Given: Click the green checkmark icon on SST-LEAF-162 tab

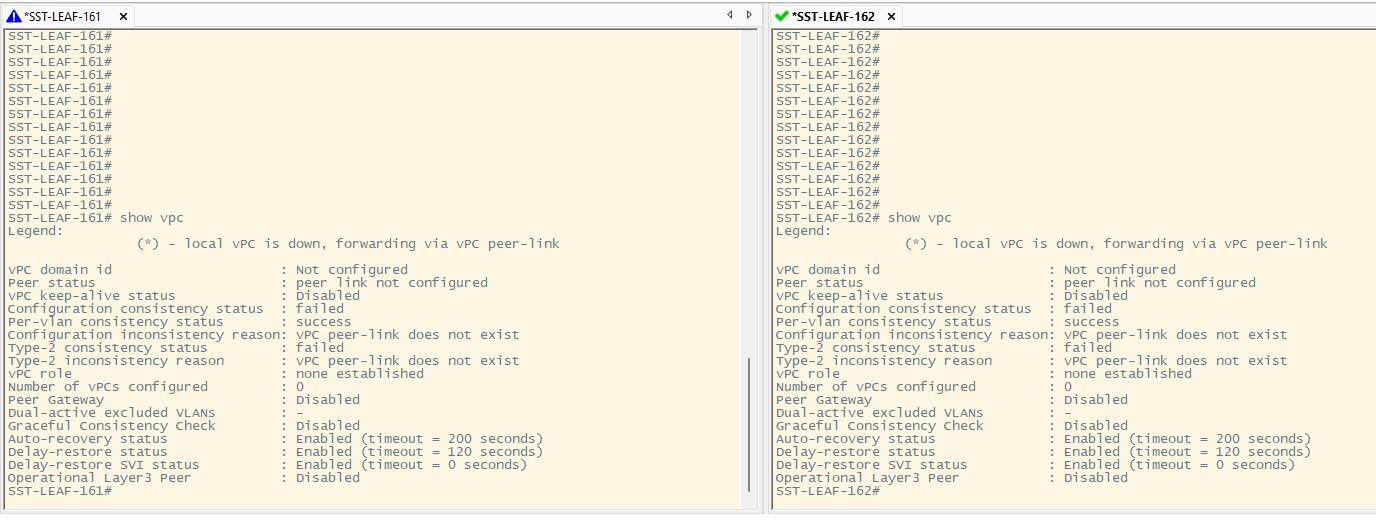Looking at the screenshot, I should tap(781, 17).
